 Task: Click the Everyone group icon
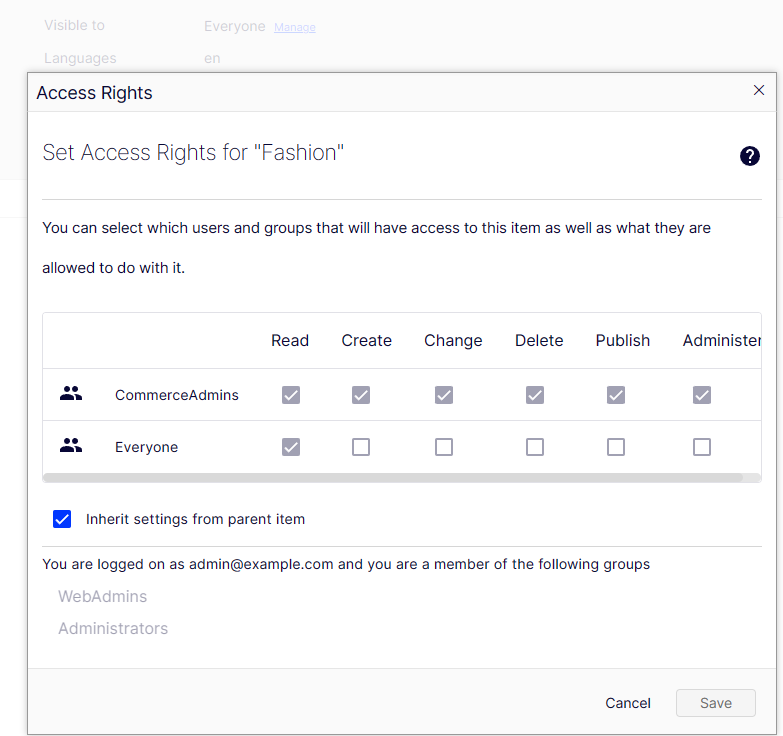(71, 445)
